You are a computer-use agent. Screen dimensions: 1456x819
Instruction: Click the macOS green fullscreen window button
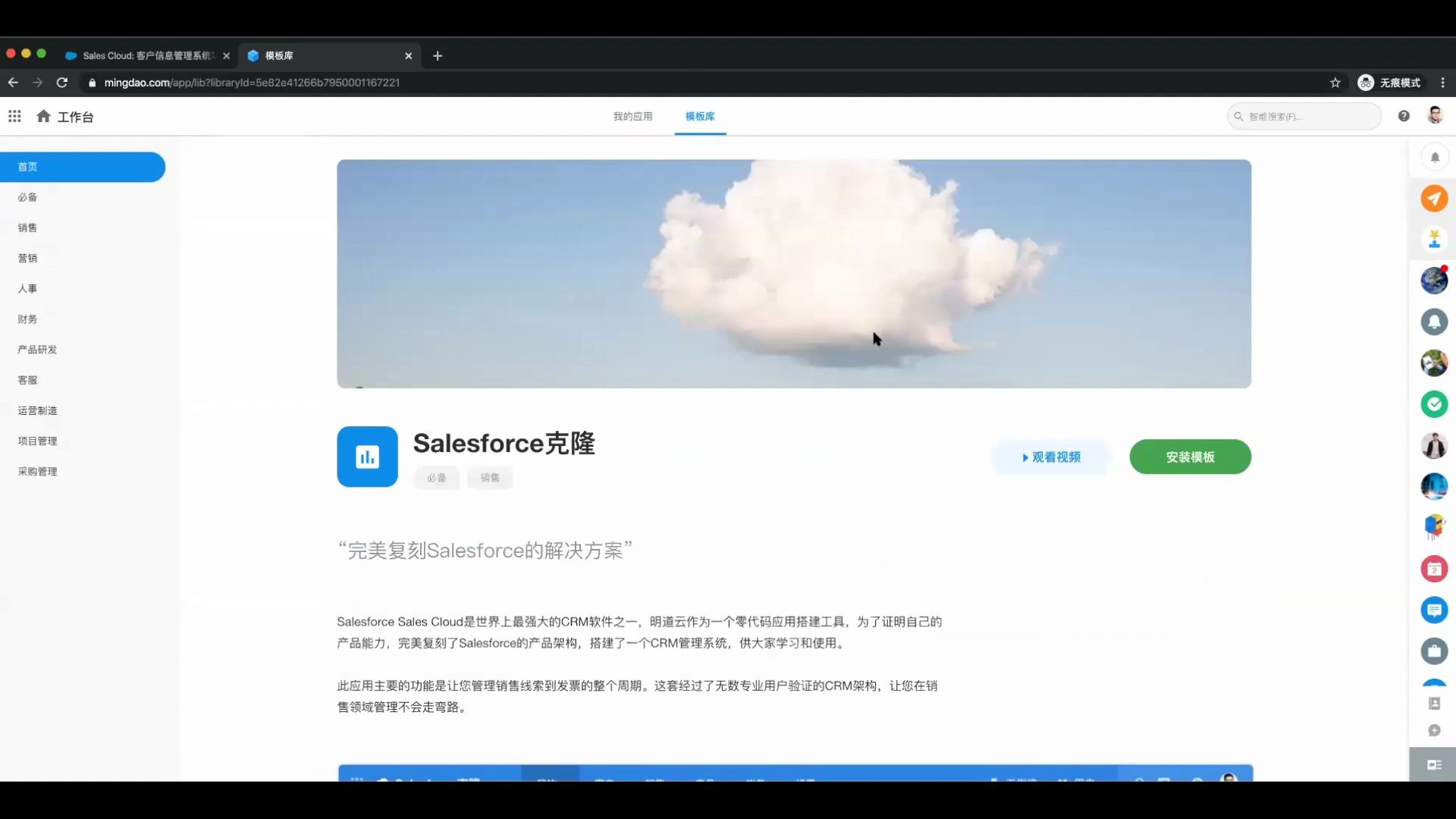(x=42, y=53)
